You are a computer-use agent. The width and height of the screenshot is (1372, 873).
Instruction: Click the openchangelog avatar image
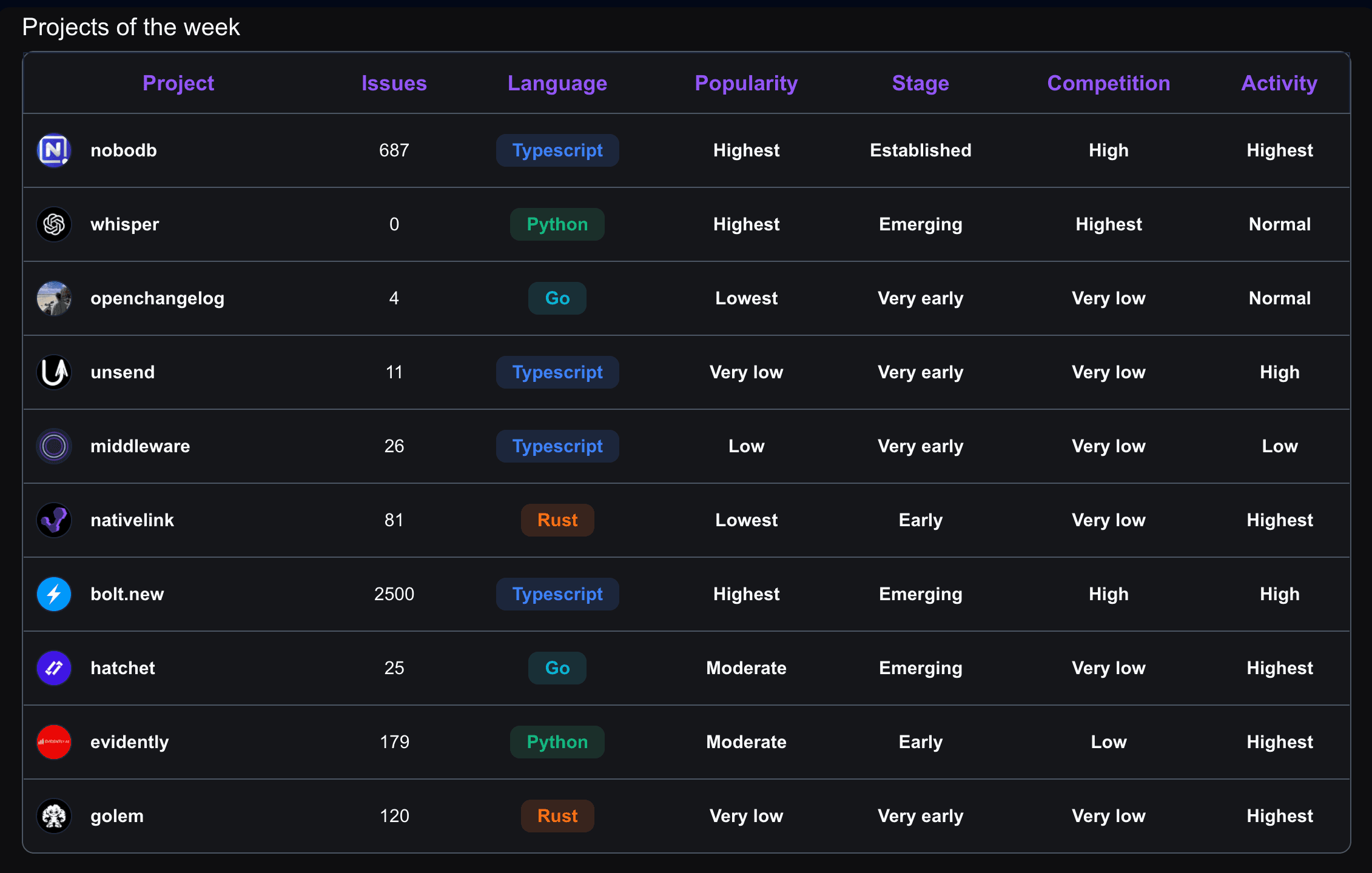click(54, 298)
